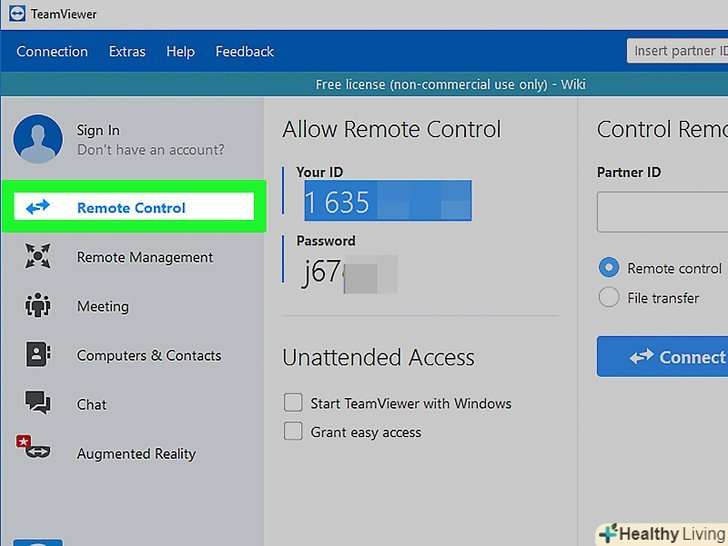Open the Extras menu

click(x=127, y=51)
